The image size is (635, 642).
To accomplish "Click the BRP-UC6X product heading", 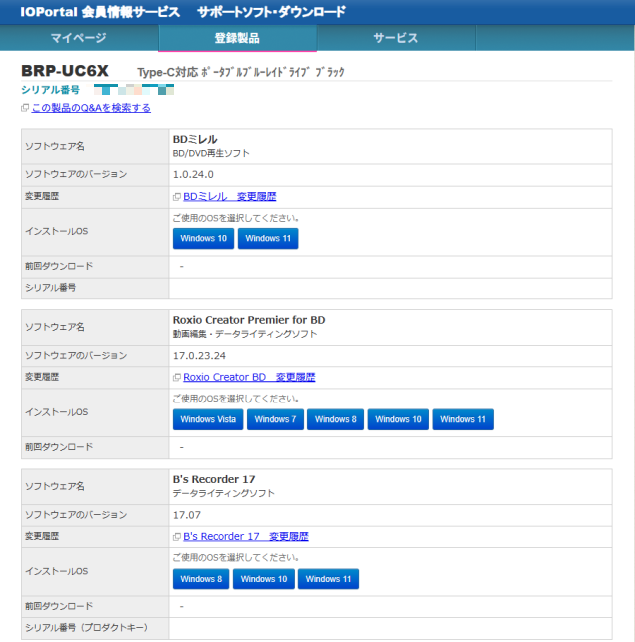I will pos(65,71).
